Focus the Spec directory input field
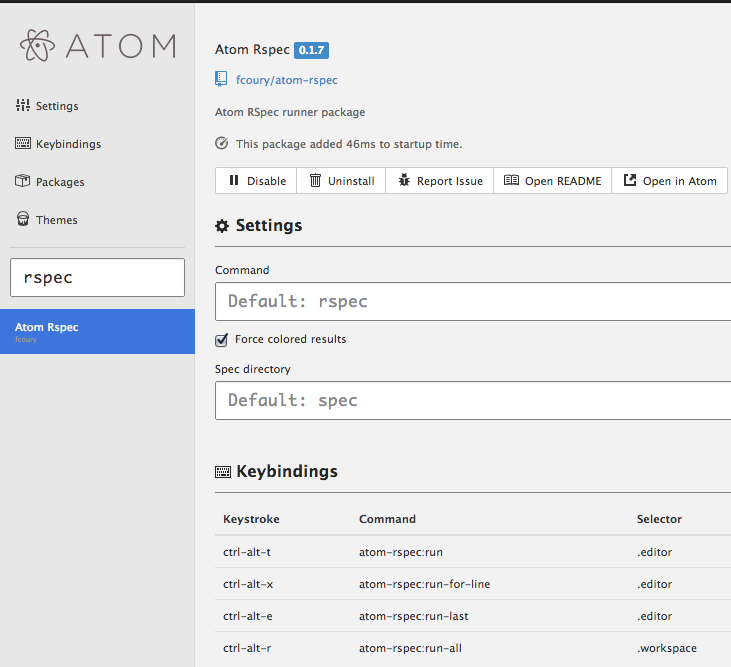This screenshot has width=731, height=667. 473,400
